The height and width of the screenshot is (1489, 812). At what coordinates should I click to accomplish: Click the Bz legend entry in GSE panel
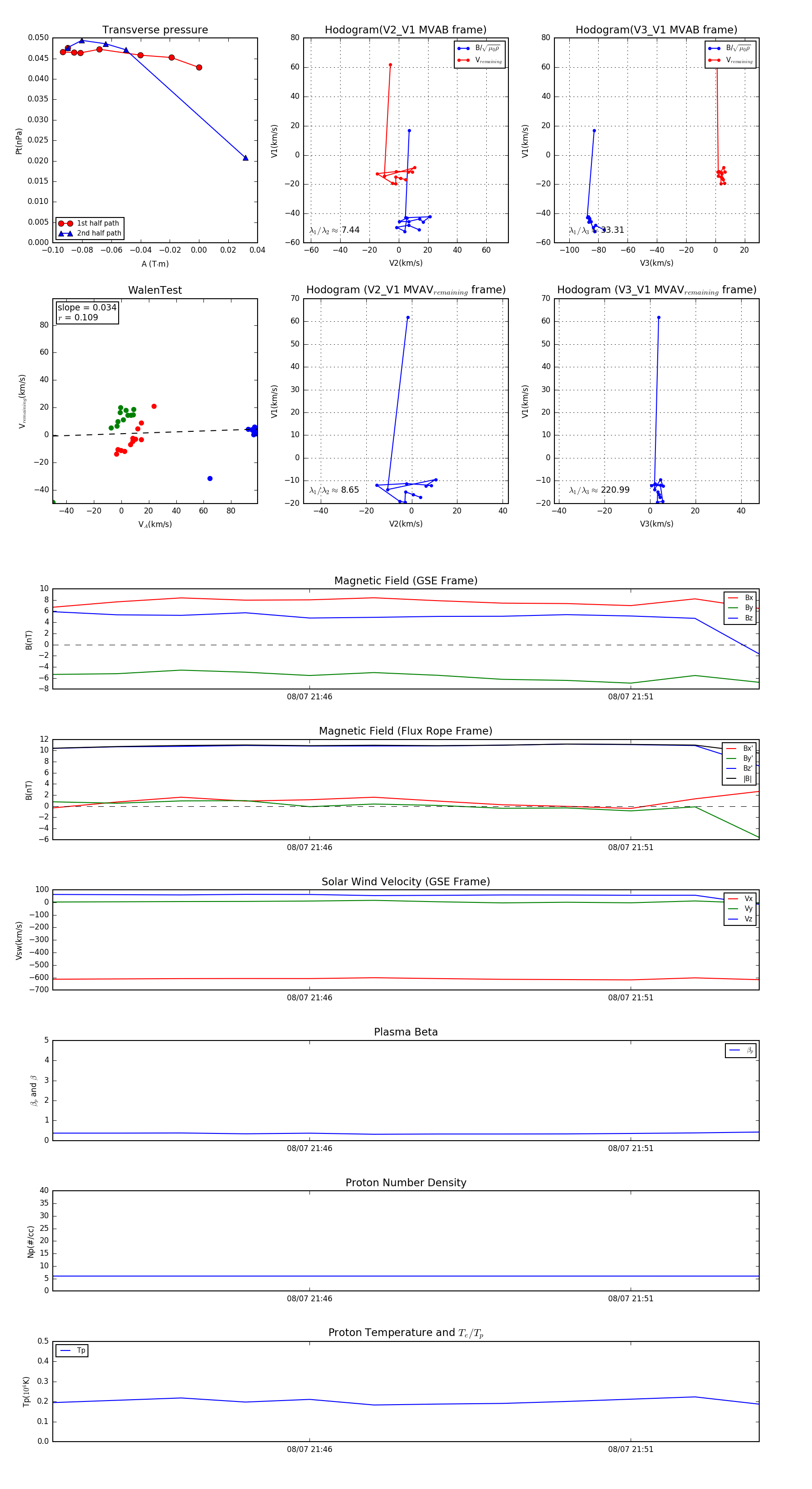pos(740,619)
